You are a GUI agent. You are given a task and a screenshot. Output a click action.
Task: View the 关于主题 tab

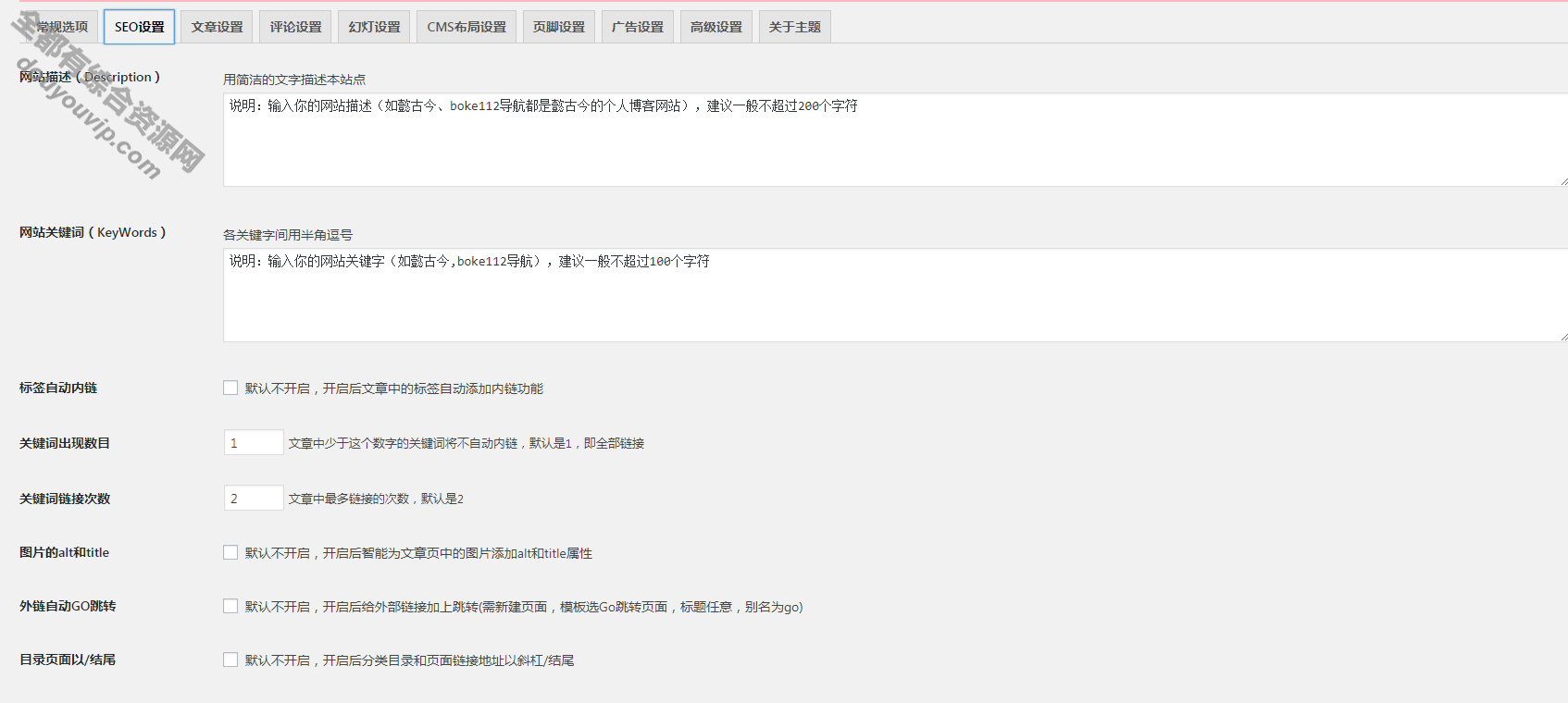pos(795,27)
